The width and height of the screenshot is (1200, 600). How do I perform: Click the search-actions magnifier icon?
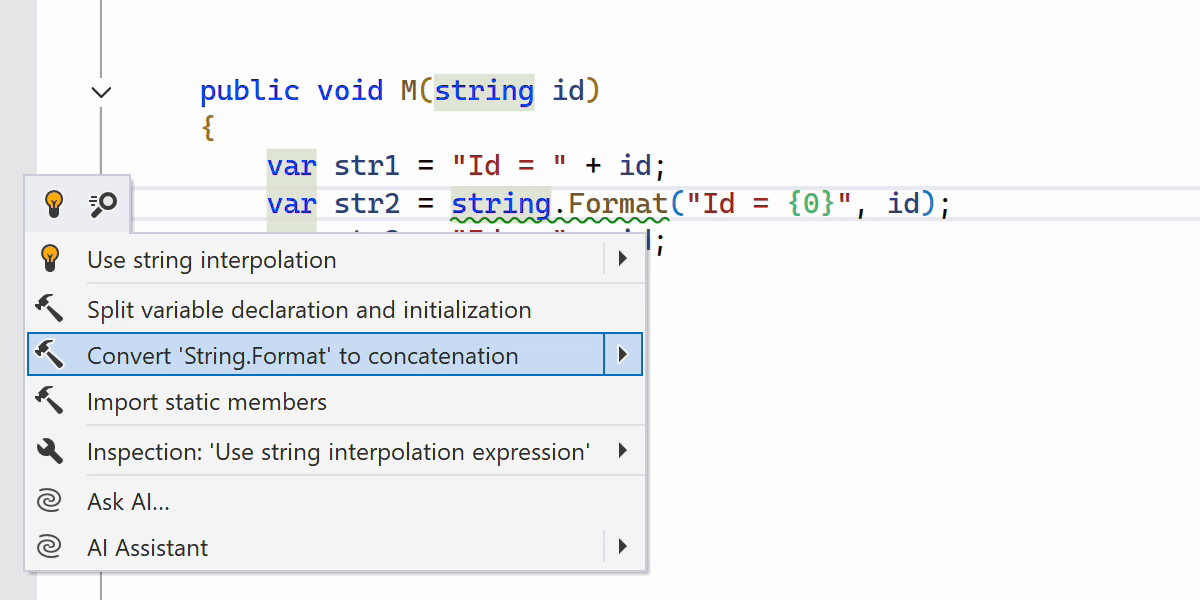pyautogui.click(x=103, y=204)
